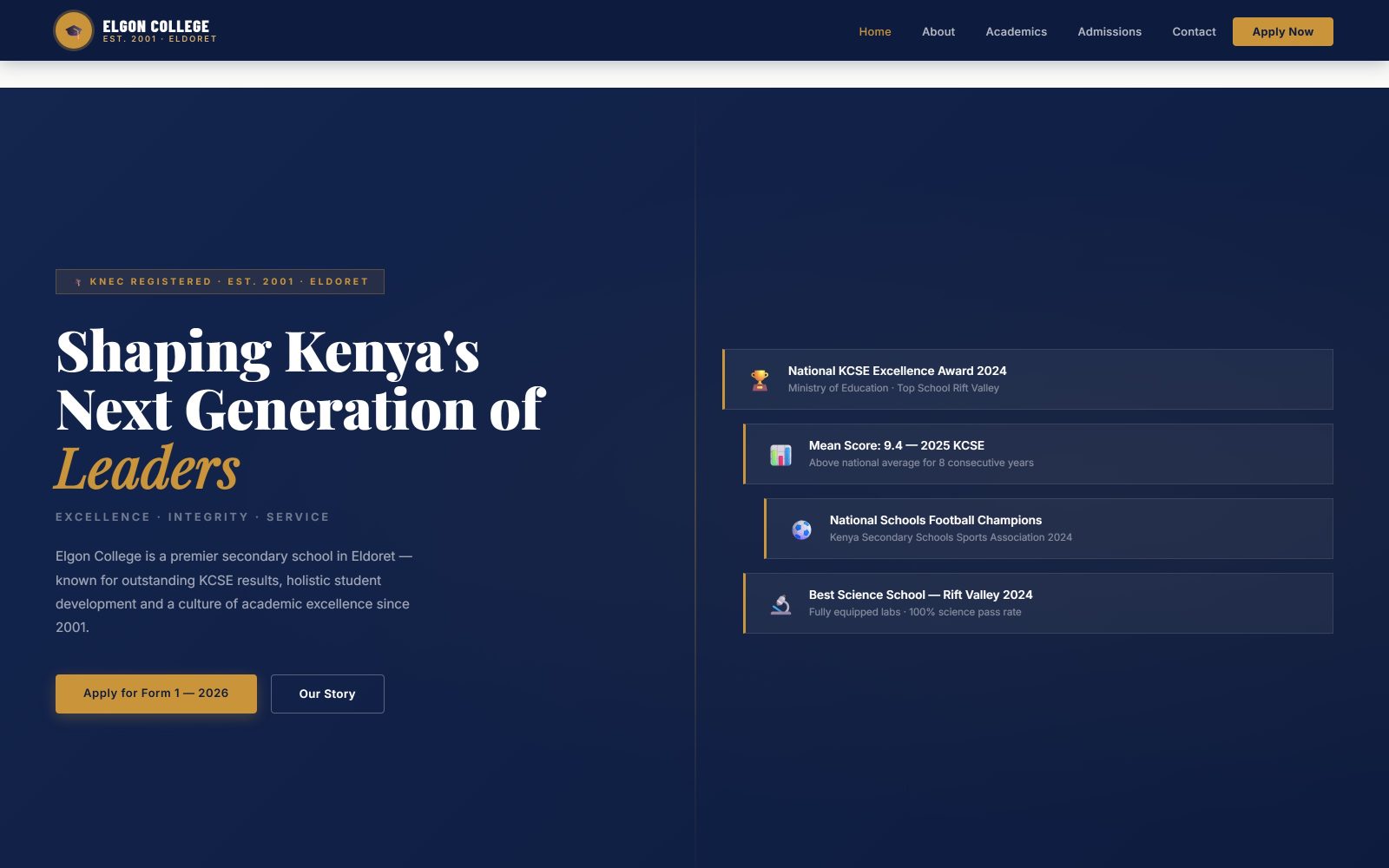This screenshot has width=1389, height=868.
Task: Click the gold word Leaders in headline
Action: click(x=147, y=469)
